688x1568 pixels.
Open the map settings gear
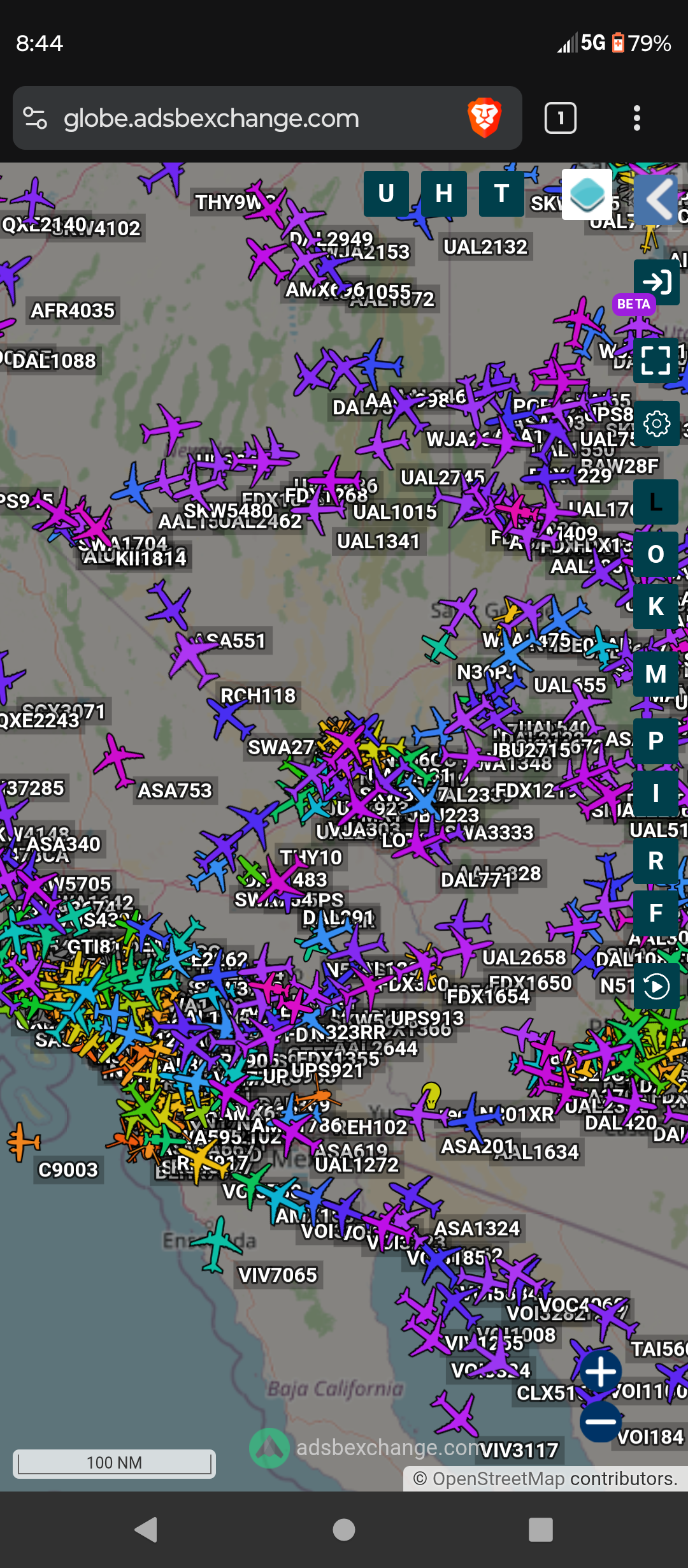[x=657, y=424]
